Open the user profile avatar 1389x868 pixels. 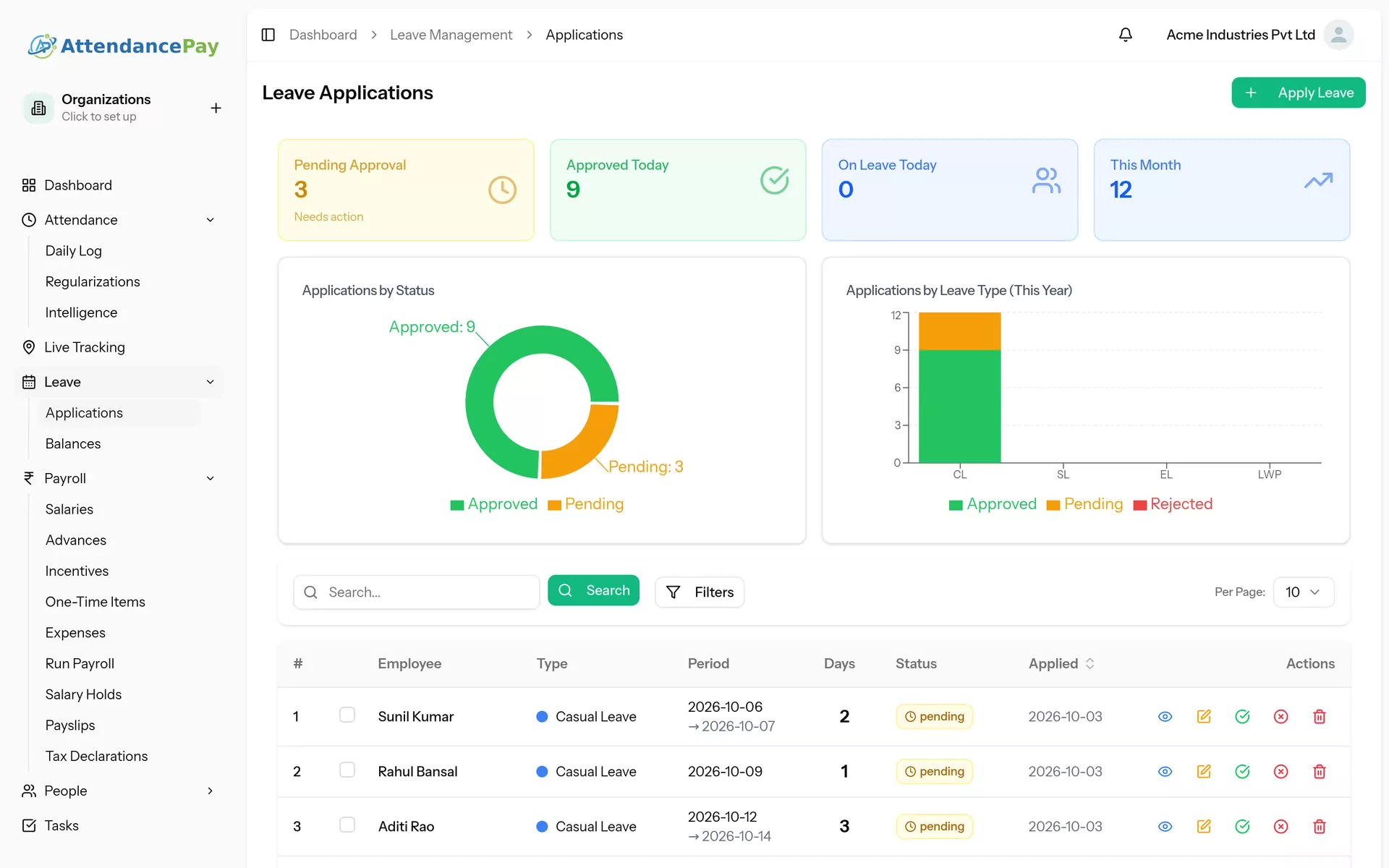click(x=1338, y=35)
